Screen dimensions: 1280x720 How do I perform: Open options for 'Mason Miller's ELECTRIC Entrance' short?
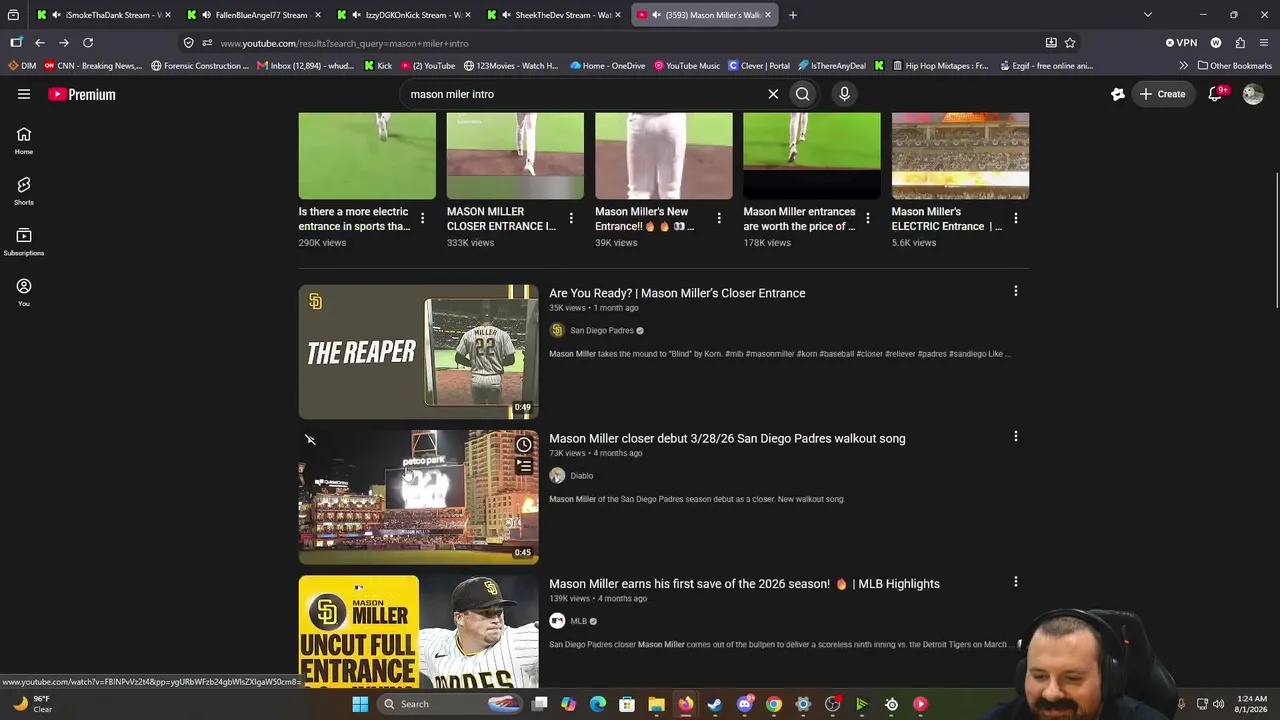(x=1016, y=218)
